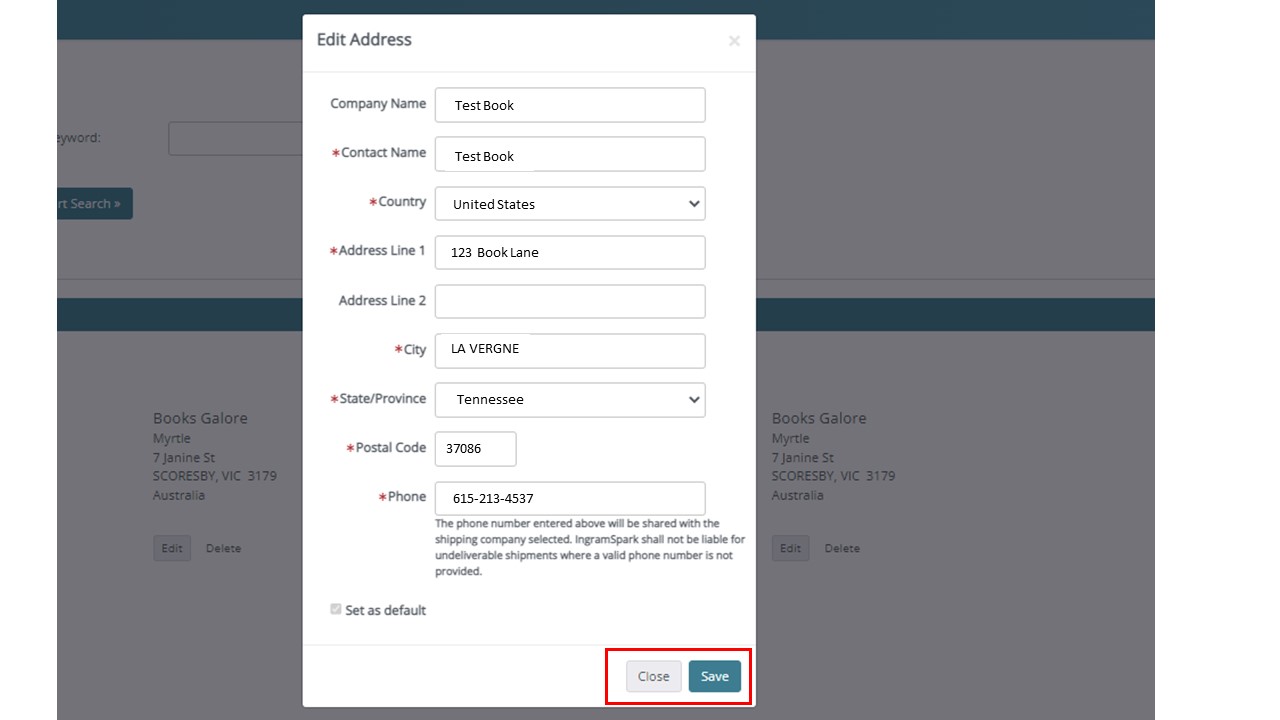The image size is (1280, 720).
Task: Click the keyword search field in background page
Action: (236, 138)
